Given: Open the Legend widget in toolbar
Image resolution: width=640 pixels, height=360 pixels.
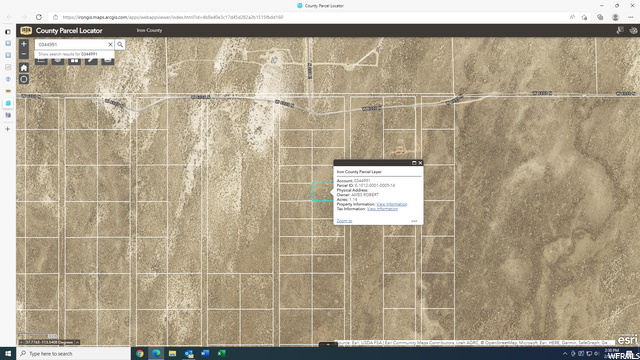Looking at the screenshot, I should pos(41,61).
